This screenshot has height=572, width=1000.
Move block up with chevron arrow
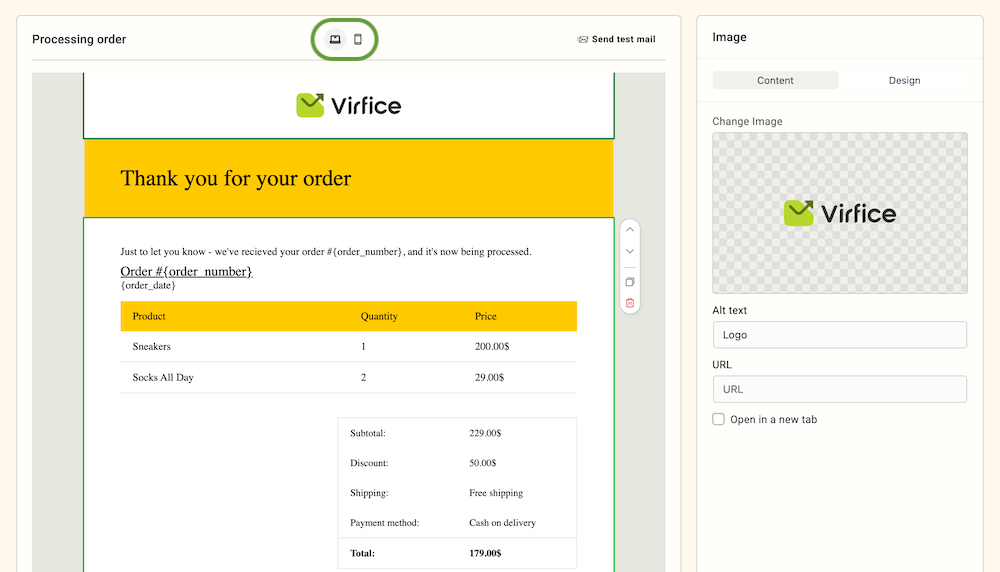click(x=629, y=230)
